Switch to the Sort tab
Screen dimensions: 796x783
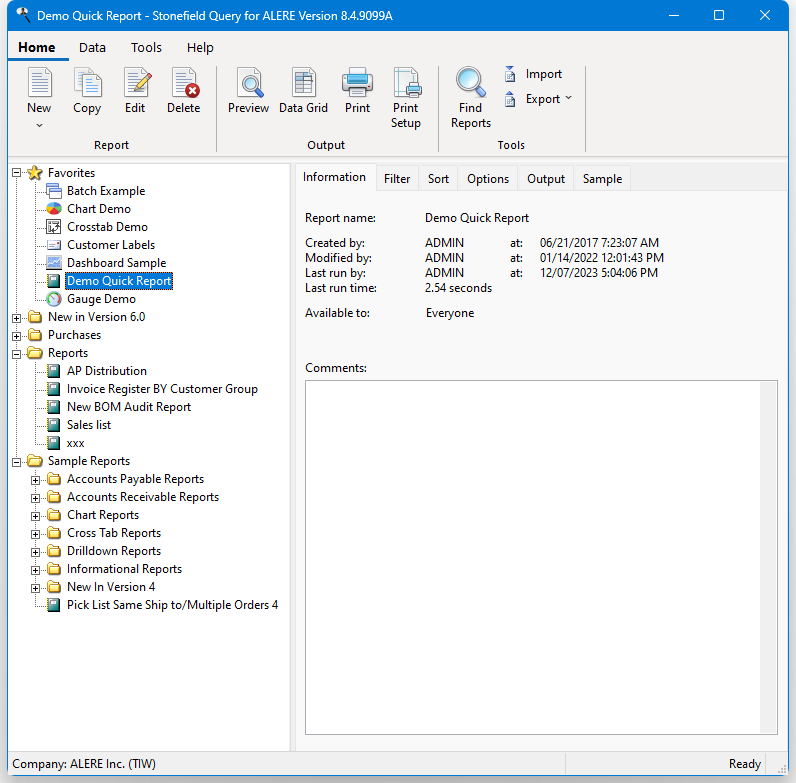(438, 179)
